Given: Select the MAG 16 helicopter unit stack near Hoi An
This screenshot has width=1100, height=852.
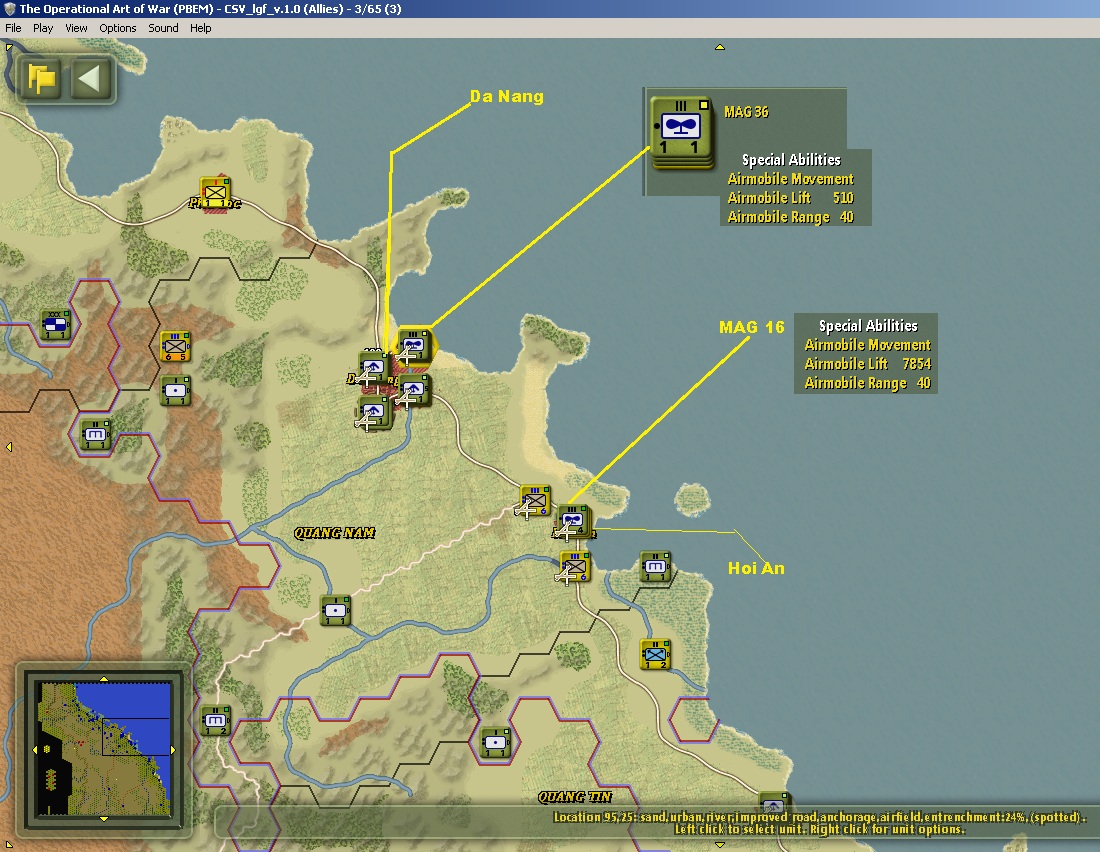Looking at the screenshot, I should pos(573,523).
